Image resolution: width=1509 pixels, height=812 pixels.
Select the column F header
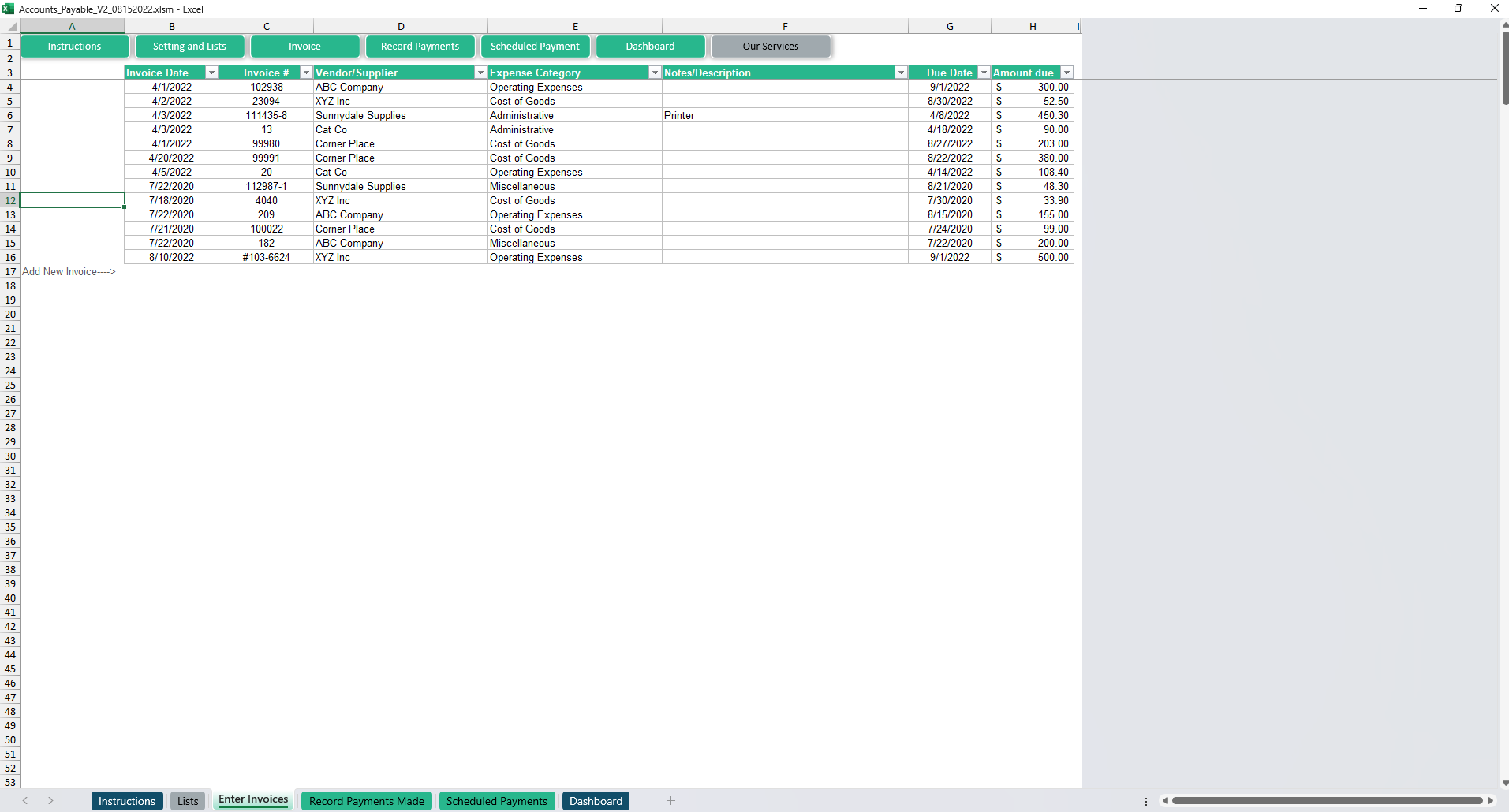(785, 27)
